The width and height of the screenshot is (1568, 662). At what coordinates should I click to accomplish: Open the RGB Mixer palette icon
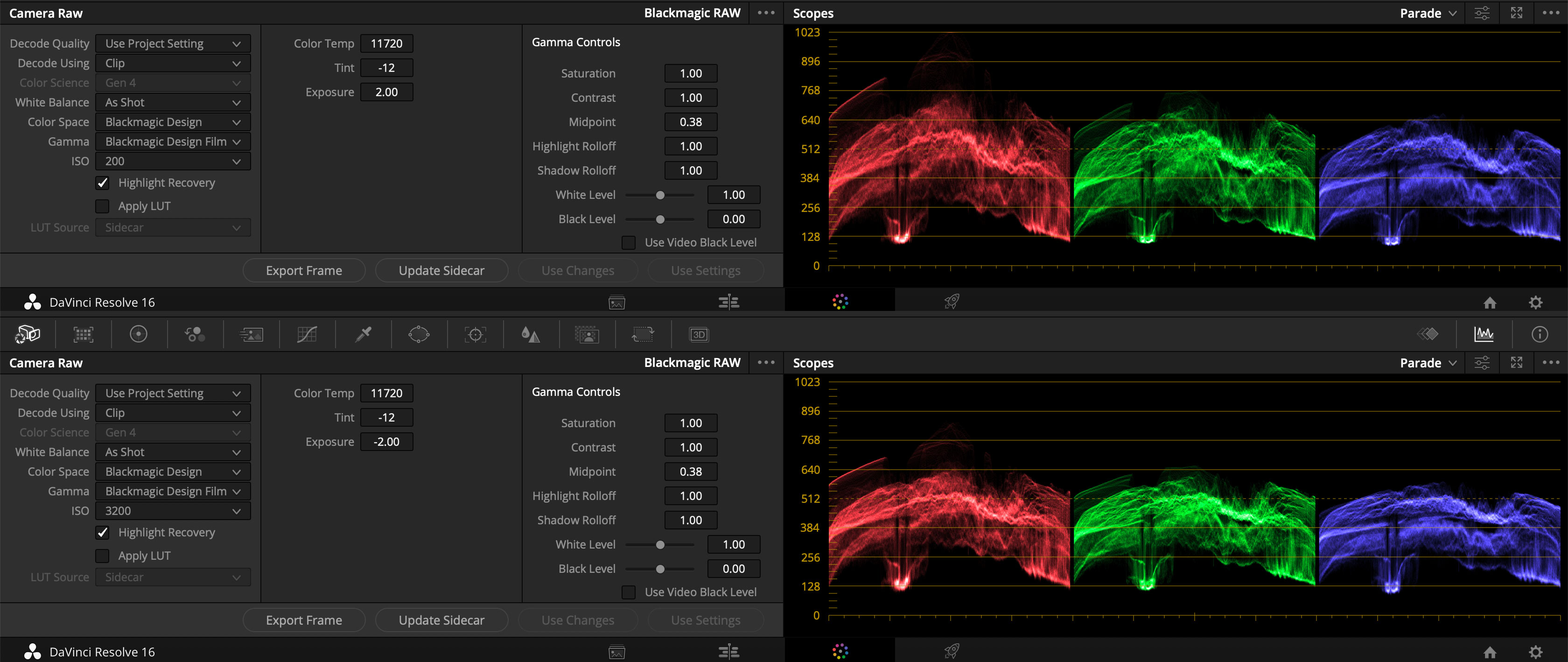click(195, 334)
